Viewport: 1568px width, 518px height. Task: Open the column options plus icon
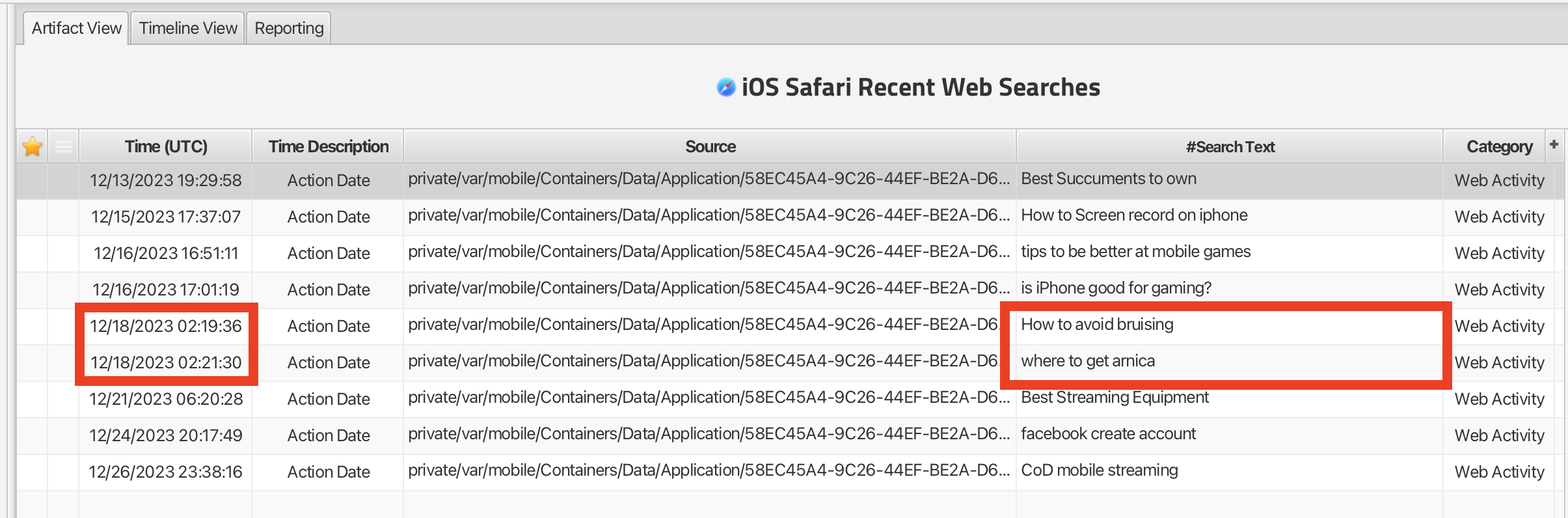pos(1554,144)
